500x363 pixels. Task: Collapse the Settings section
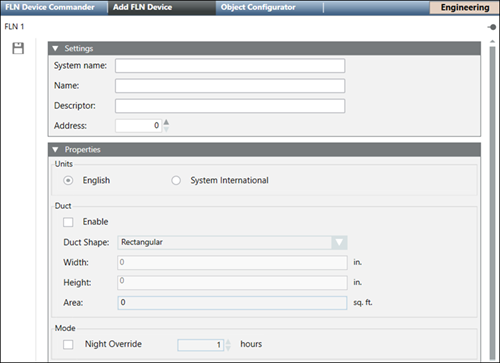click(x=55, y=49)
